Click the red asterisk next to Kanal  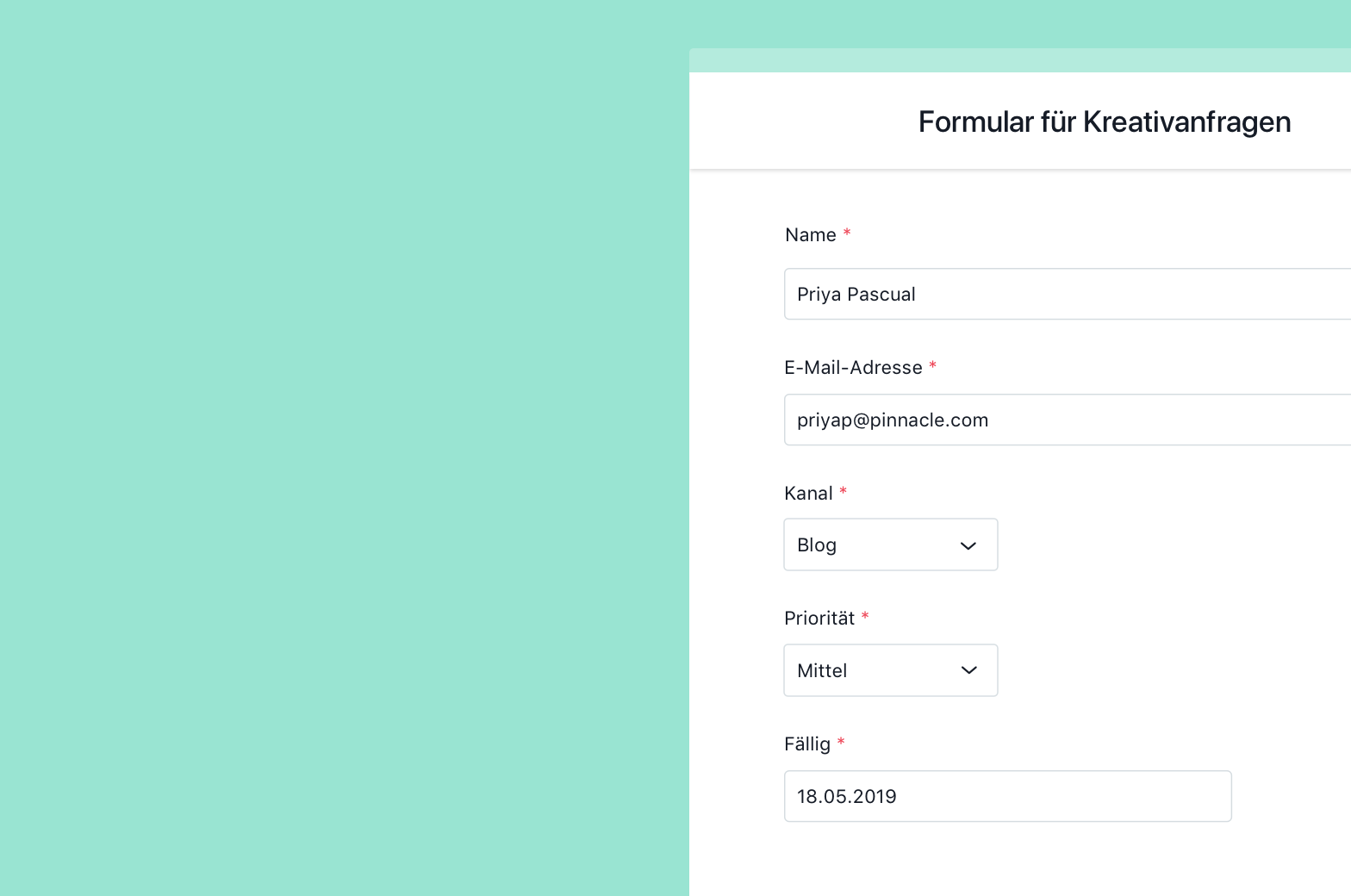843,492
